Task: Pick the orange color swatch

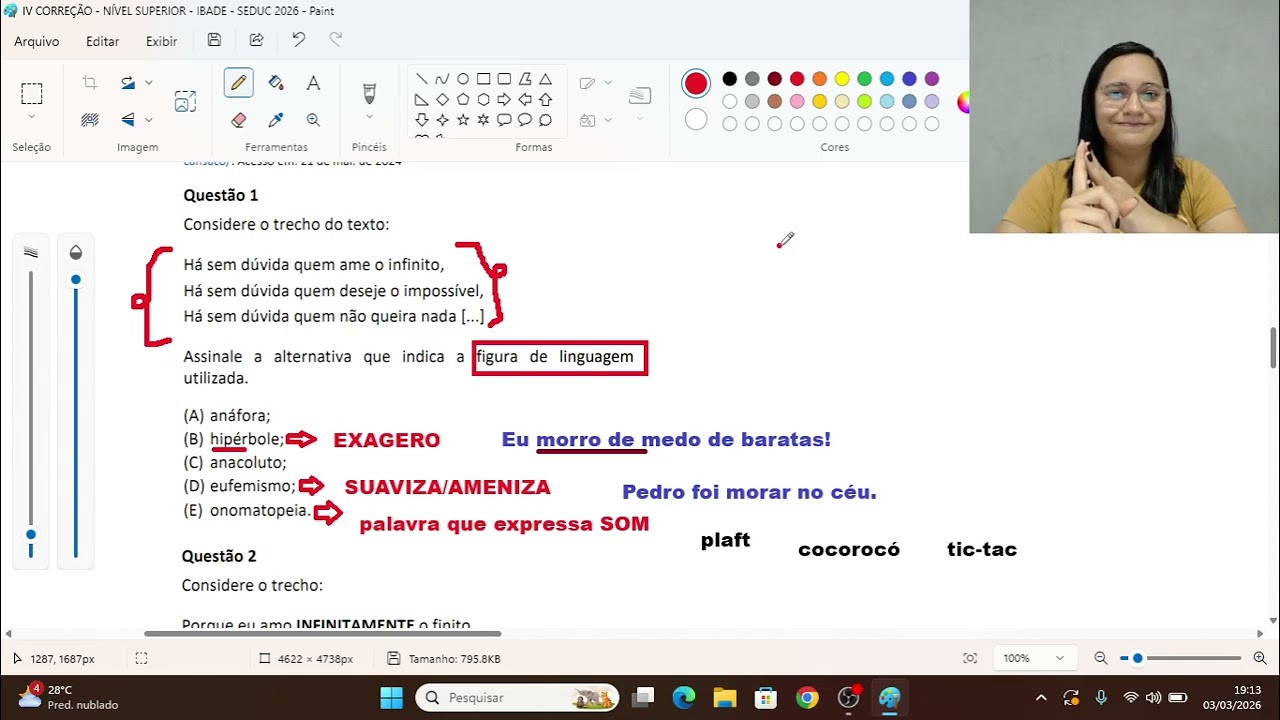Action: pyautogui.click(x=820, y=79)
